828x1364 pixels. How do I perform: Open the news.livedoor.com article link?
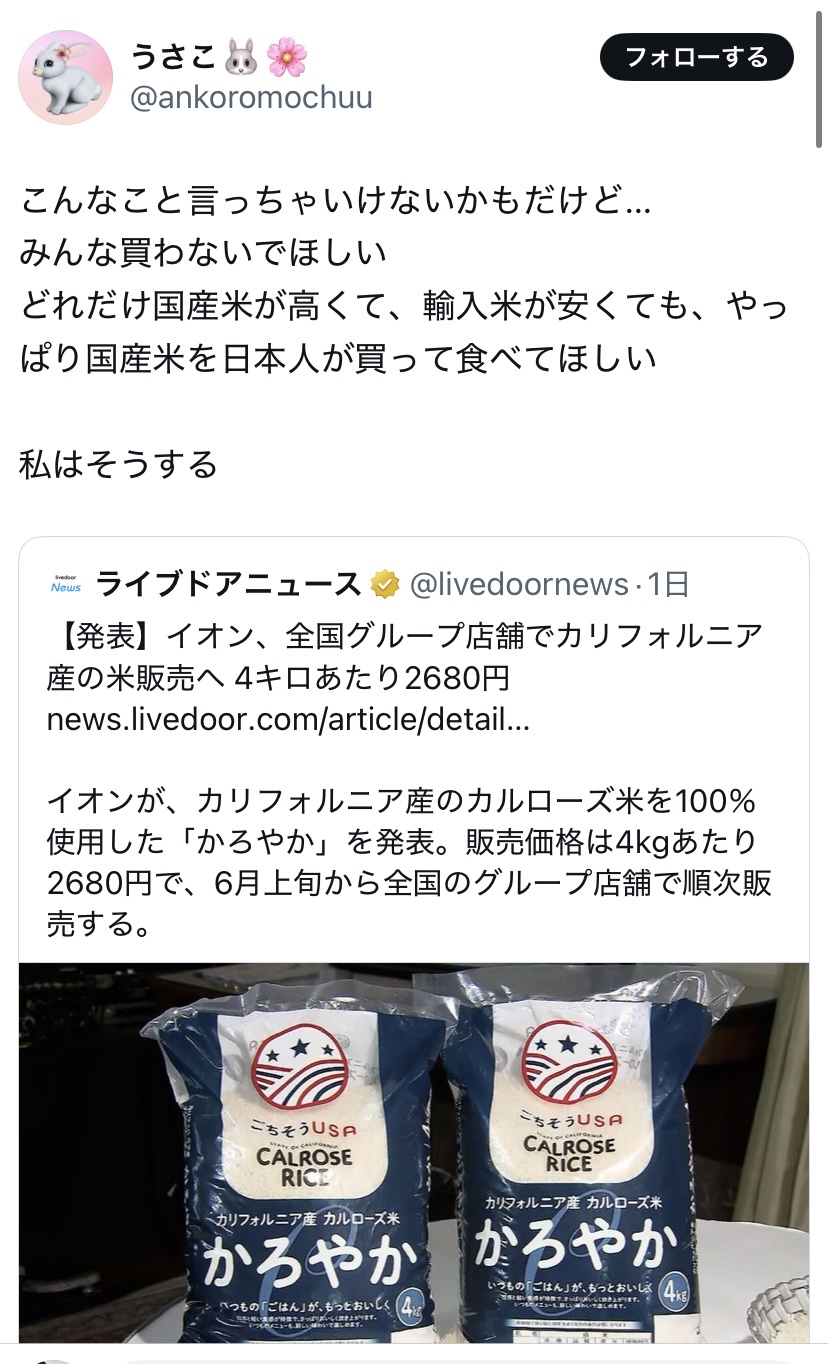(288, 720)
